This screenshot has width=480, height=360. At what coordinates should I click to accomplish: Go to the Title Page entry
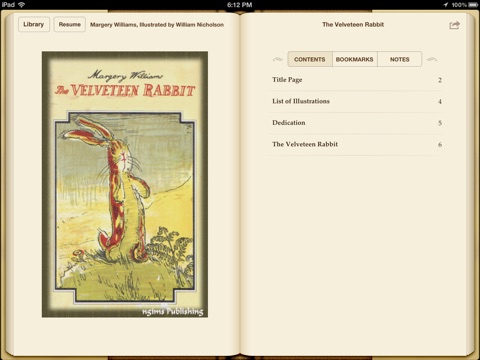click(x=357, y=80)
